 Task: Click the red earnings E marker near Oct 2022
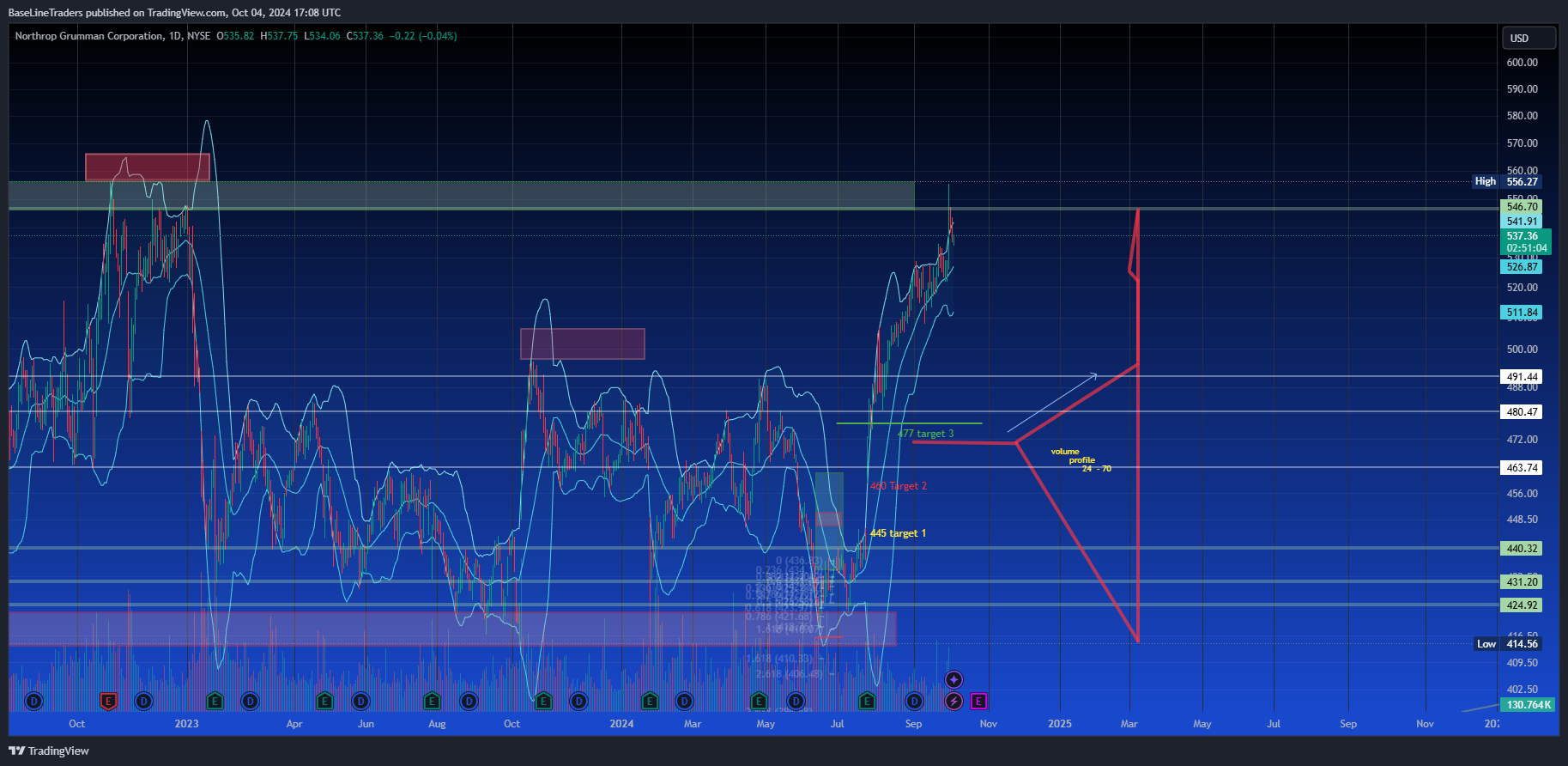108,702
